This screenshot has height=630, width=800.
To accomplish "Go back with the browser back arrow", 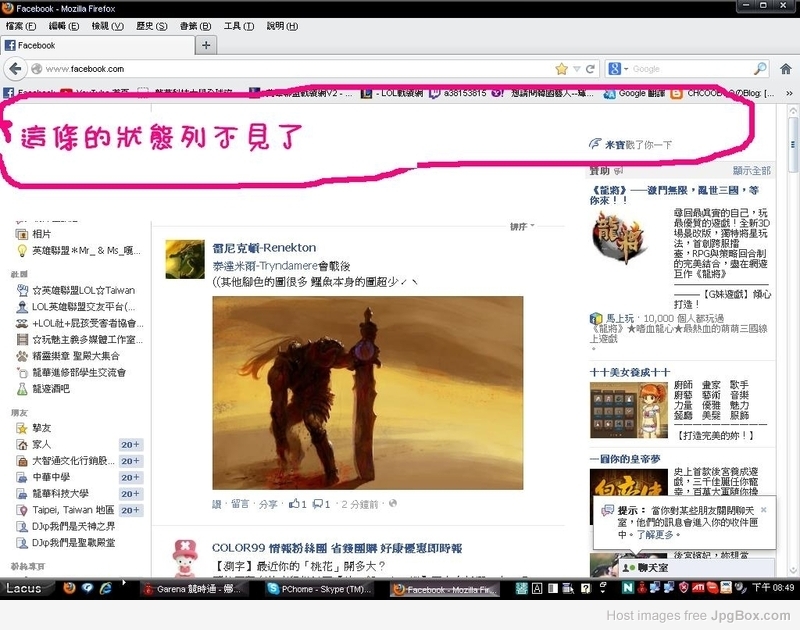I will pyautogui.click(x=15, y=69).
